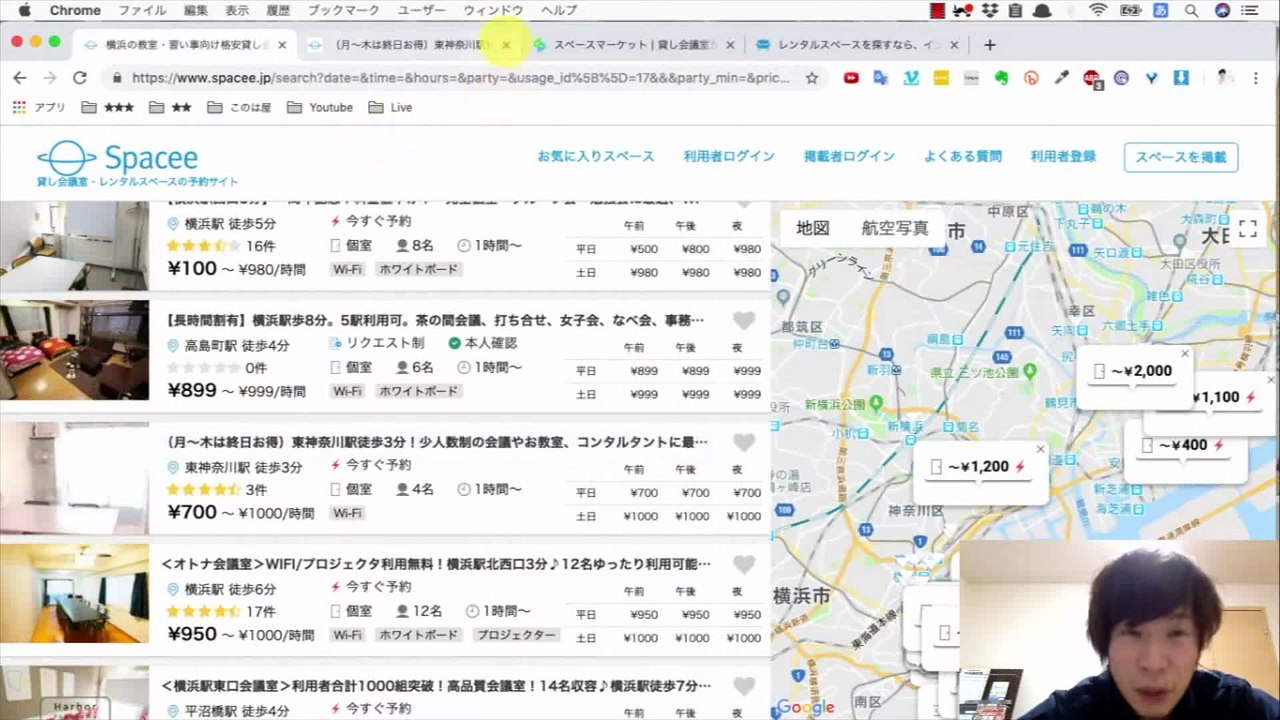The width and height of the screenshot is (1280, 720).
Task: Close the ~¥1,200 map popup
Action: 1040,449
